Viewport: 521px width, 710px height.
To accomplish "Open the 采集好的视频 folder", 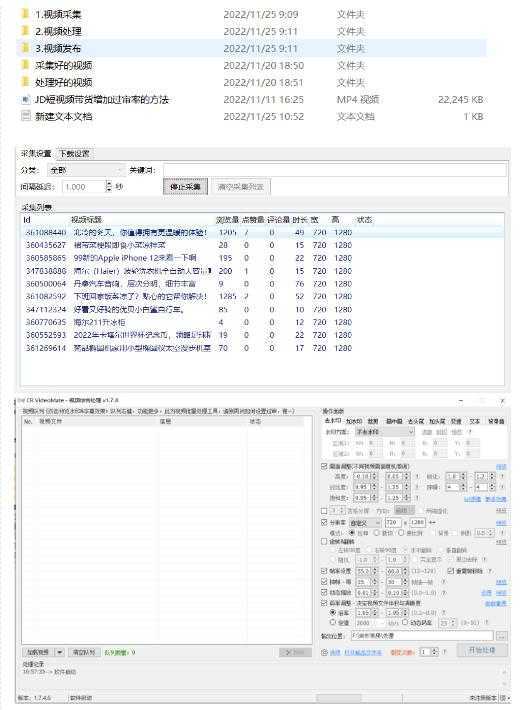I will click(63, 65).
